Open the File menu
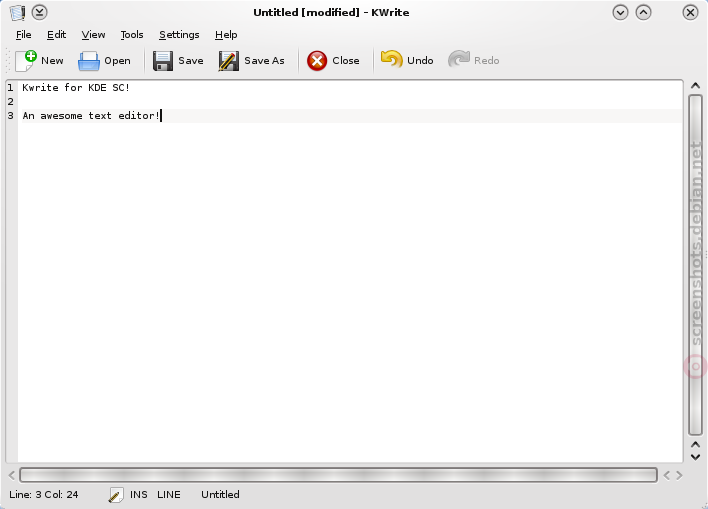 (x=23, y=35)
